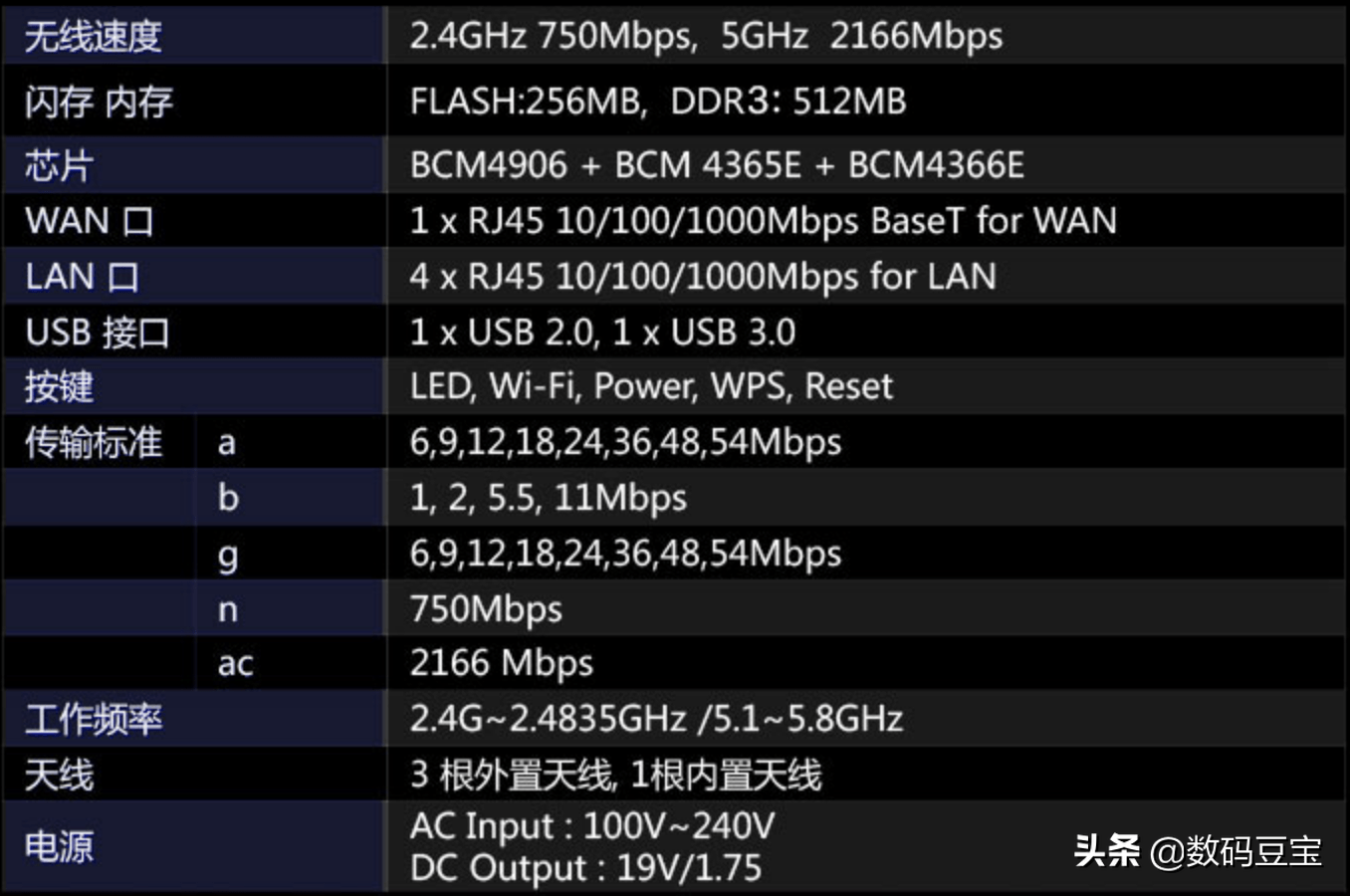The image size is (1350, 896).
Task: Click the 无线速度 row label
Action: pyautogui.click(x=93, y=37)
